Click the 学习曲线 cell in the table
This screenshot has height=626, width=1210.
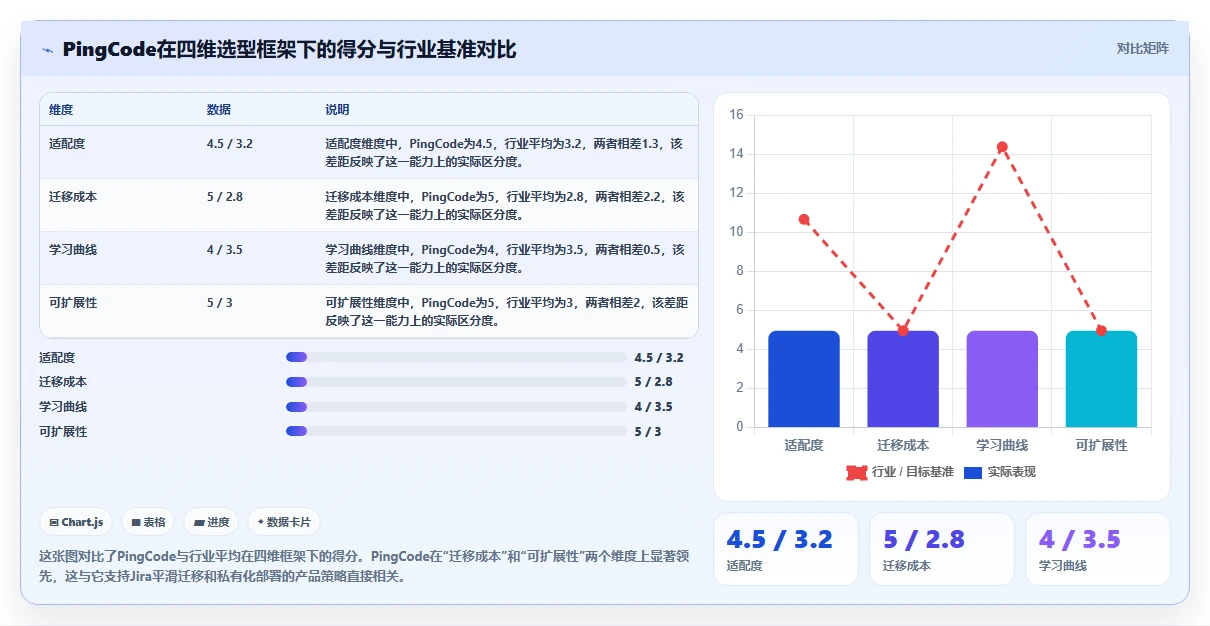(x=73, y=250)
